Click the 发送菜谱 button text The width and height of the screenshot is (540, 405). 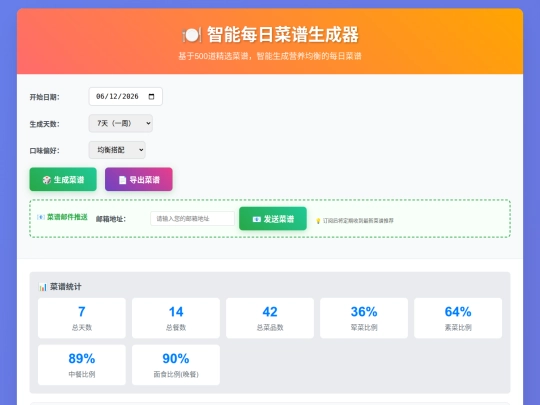point(279,219)
